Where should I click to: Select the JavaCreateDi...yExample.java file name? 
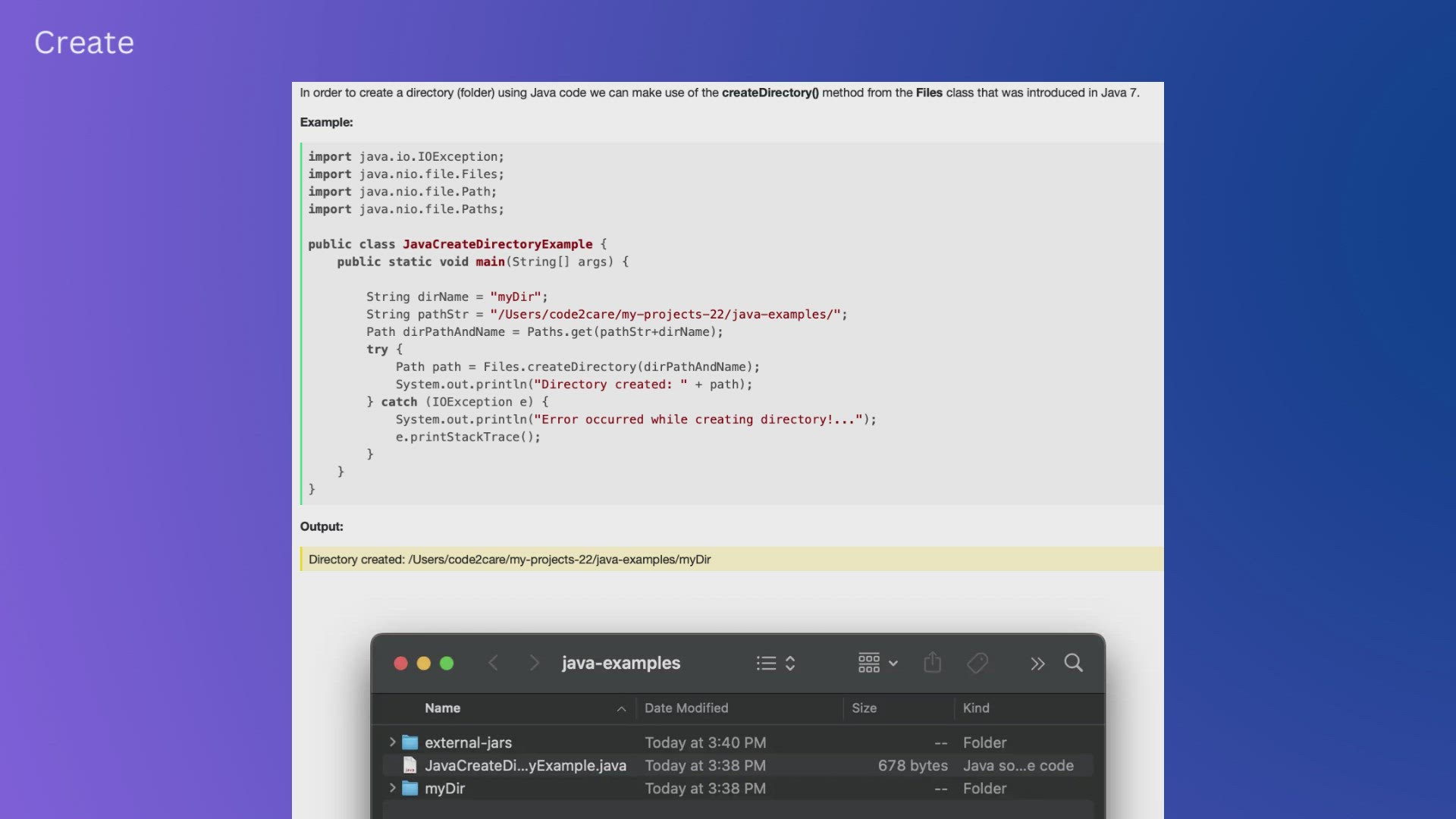[x=526, y=766]
